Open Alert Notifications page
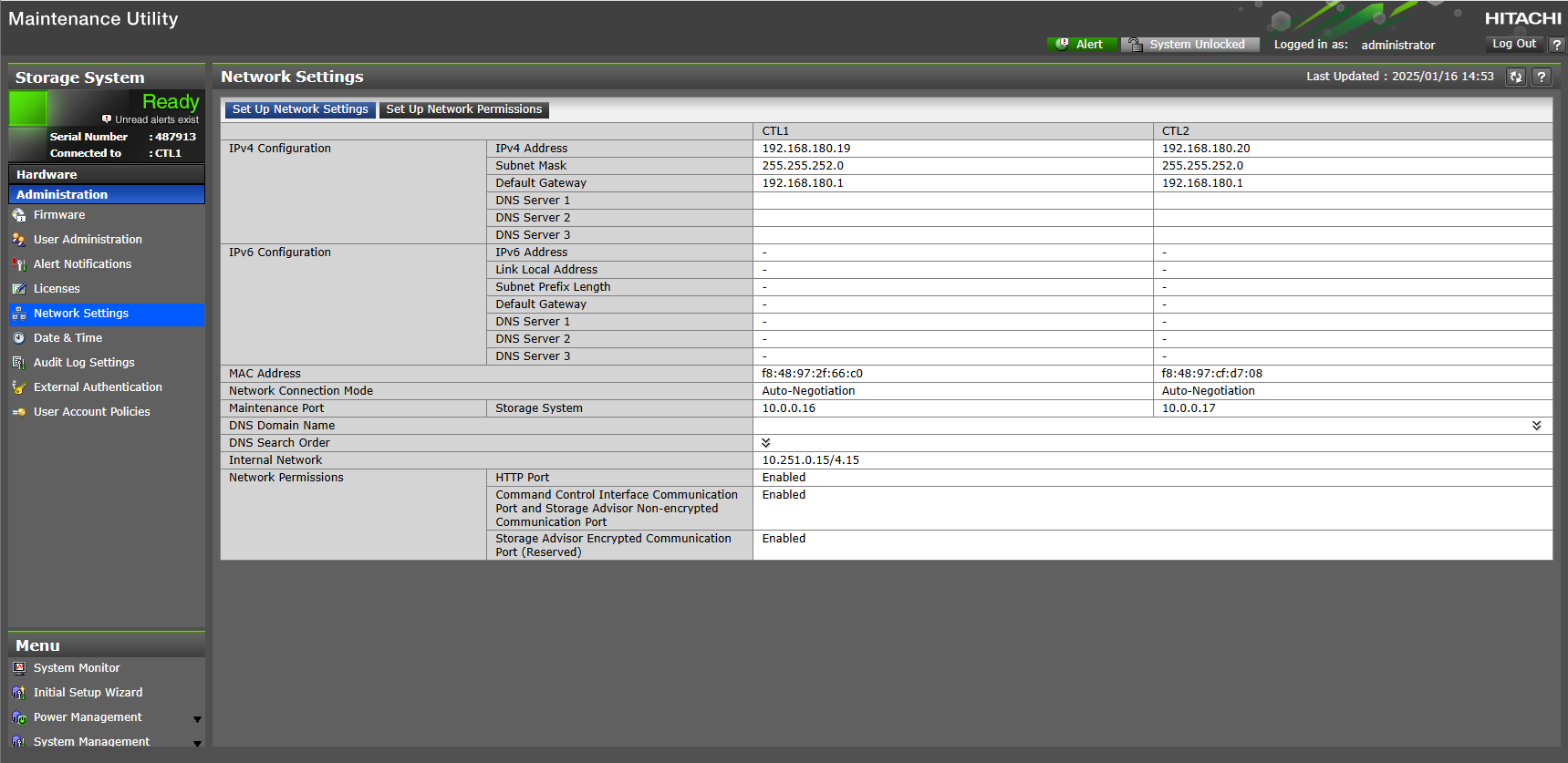Viewport: 1568px width, 763px height. tap(82, 264)
